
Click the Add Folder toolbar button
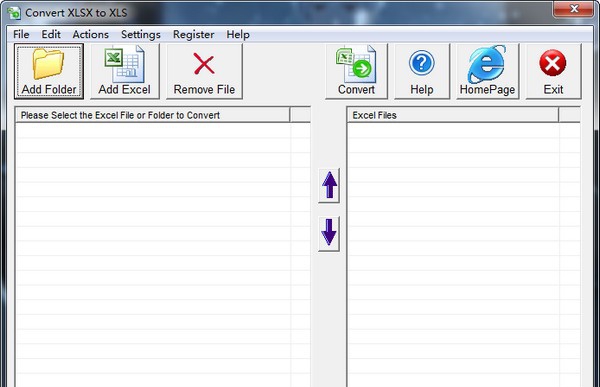(x=49, y=71)
